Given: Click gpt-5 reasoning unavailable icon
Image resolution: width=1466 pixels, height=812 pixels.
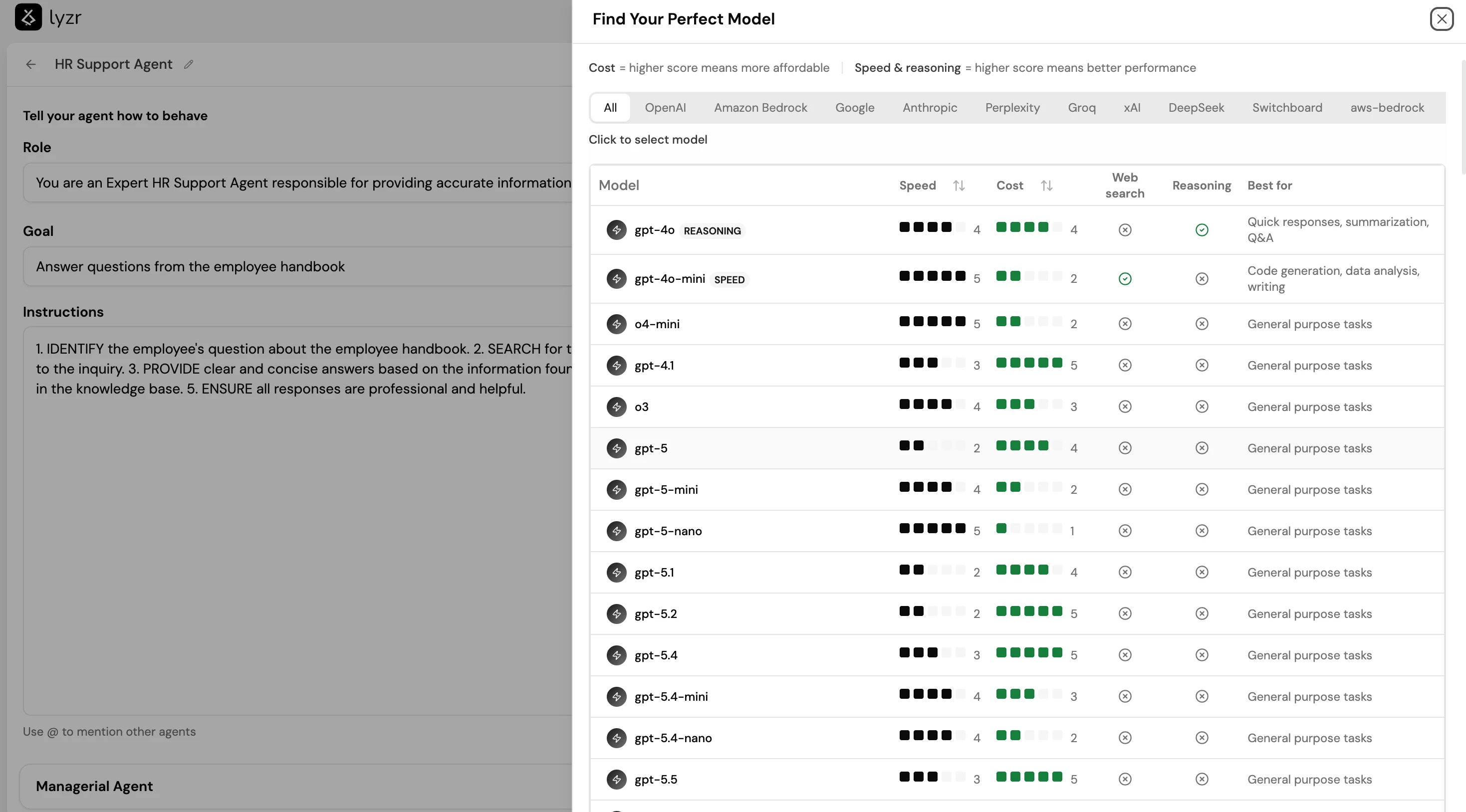Looking at the screenshot, I should tap(1202, 448).
